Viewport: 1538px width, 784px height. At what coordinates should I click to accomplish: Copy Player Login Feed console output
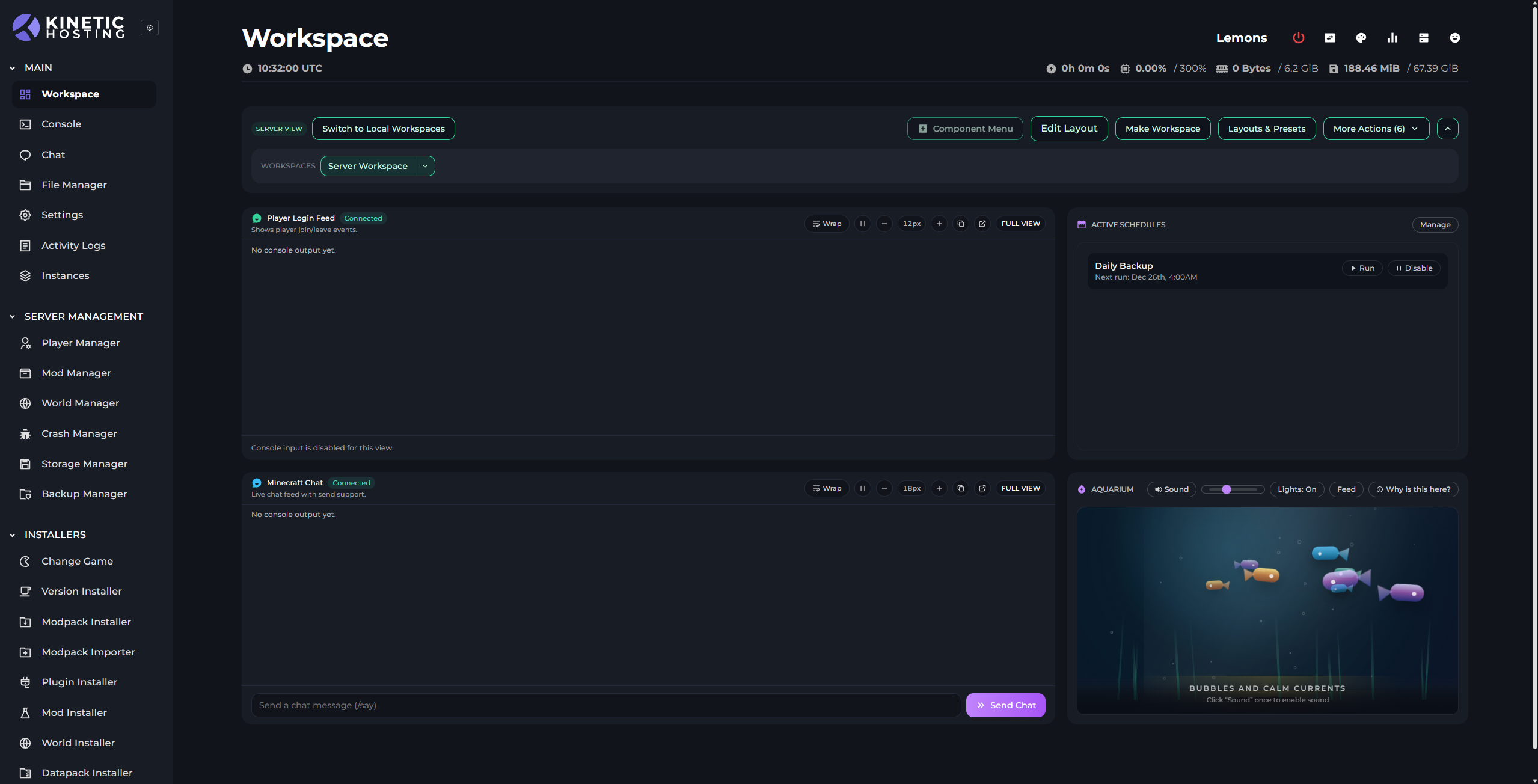click(x=961, y=224)
